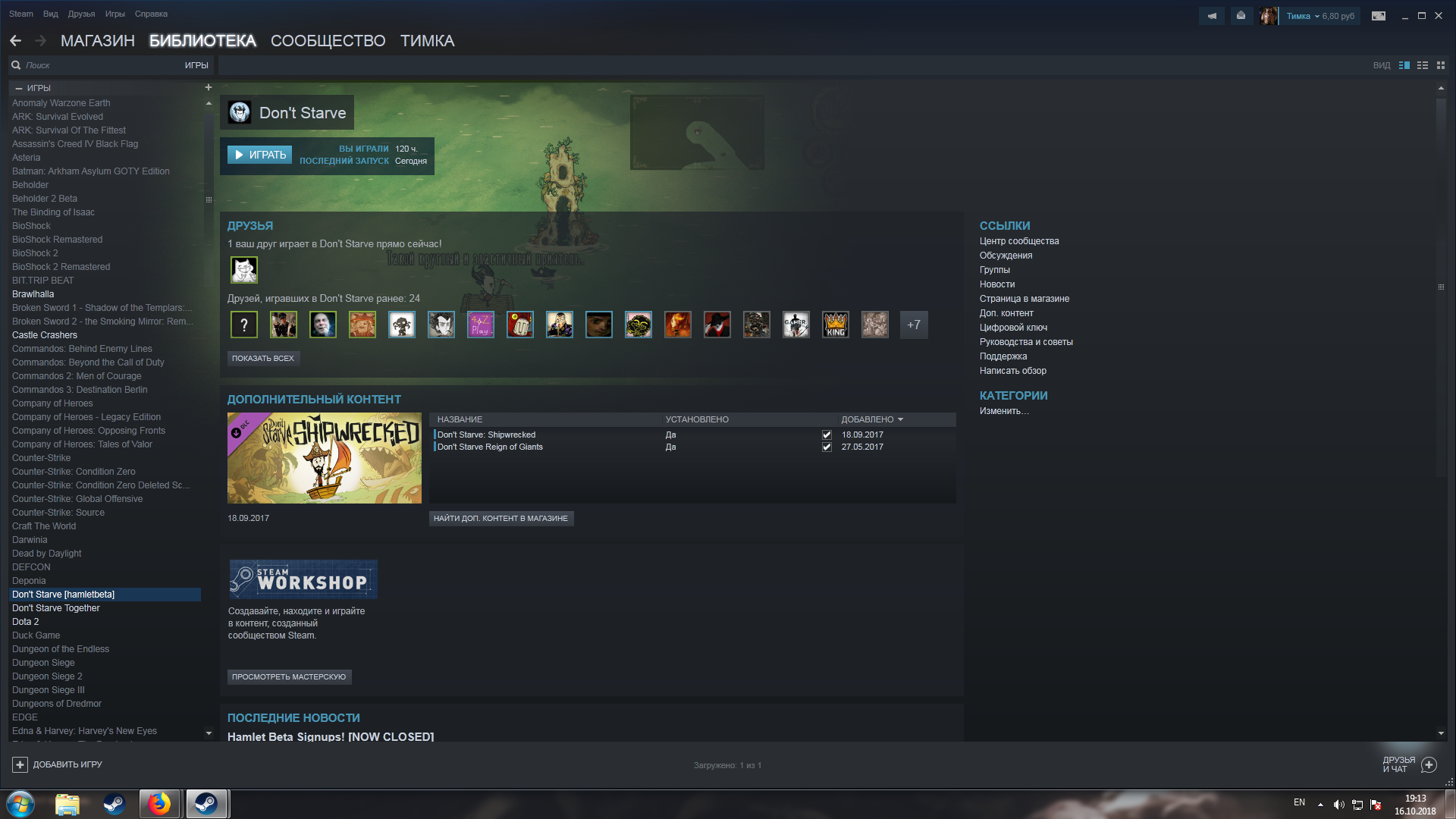Click the plus icon next to Add Game
The image size is (1456, 819).
coord(20,764)
